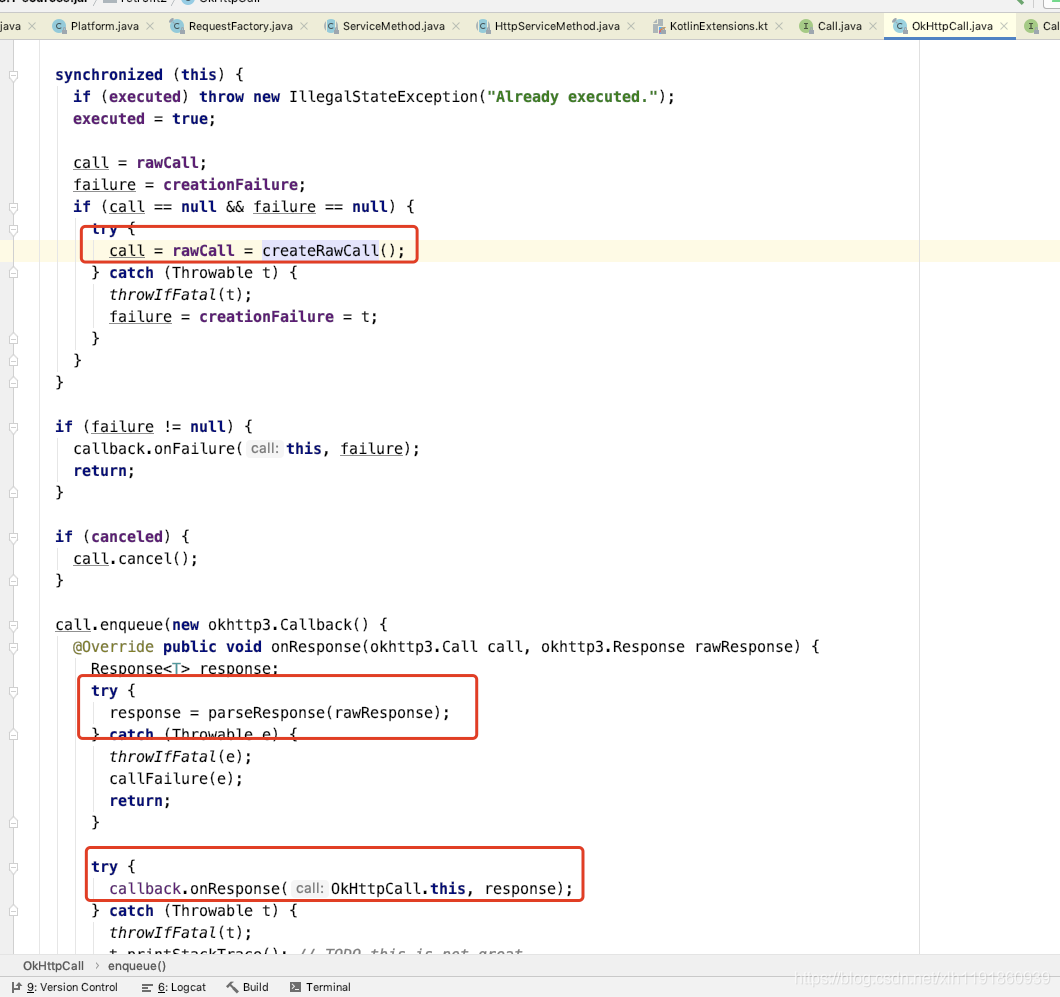Fold the catch (Throwable t) block after createRawCall
This screenshot has height=997, width=1060.
coord(14,274)
